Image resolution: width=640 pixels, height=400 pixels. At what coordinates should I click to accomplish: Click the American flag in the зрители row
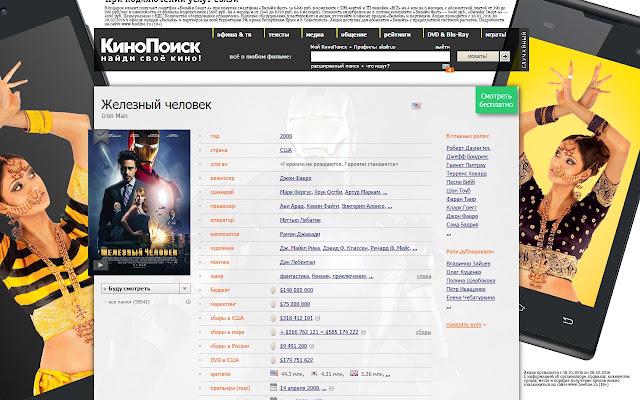pos(274,373)
